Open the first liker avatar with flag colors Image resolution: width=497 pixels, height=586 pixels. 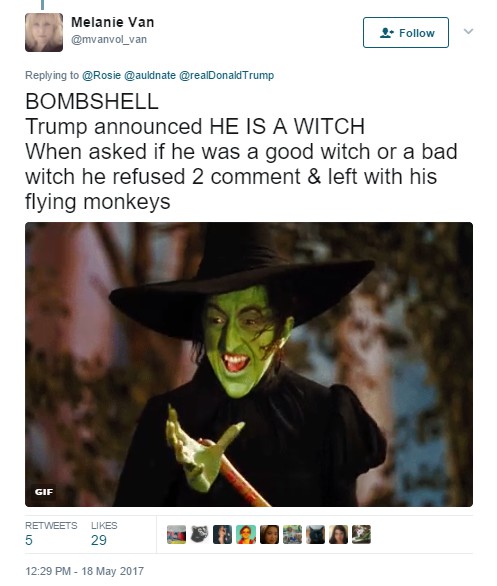(176, 534)
